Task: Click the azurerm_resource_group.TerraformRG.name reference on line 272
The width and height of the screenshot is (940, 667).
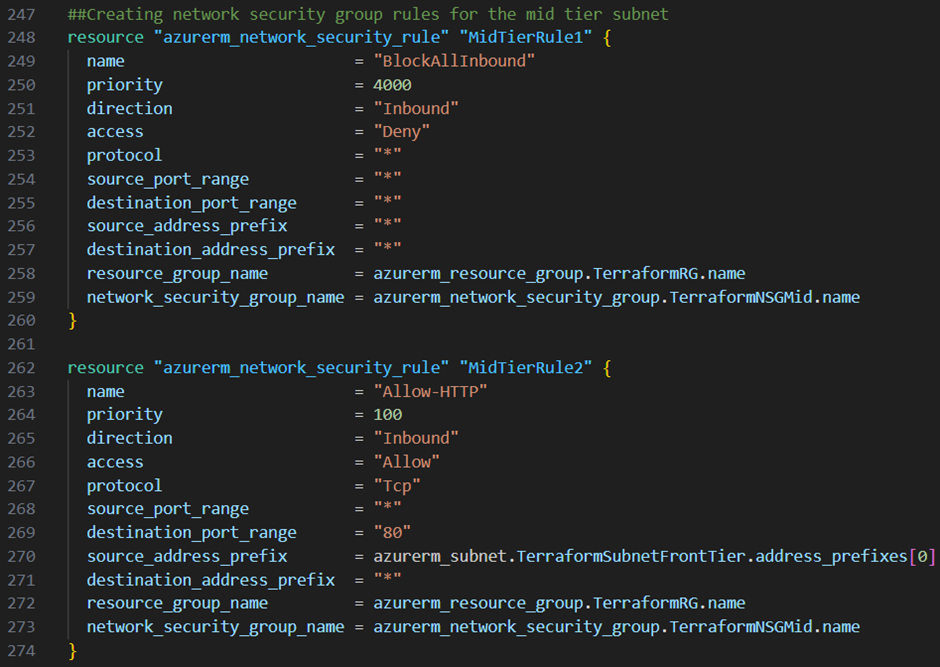Action: point(559,603)
